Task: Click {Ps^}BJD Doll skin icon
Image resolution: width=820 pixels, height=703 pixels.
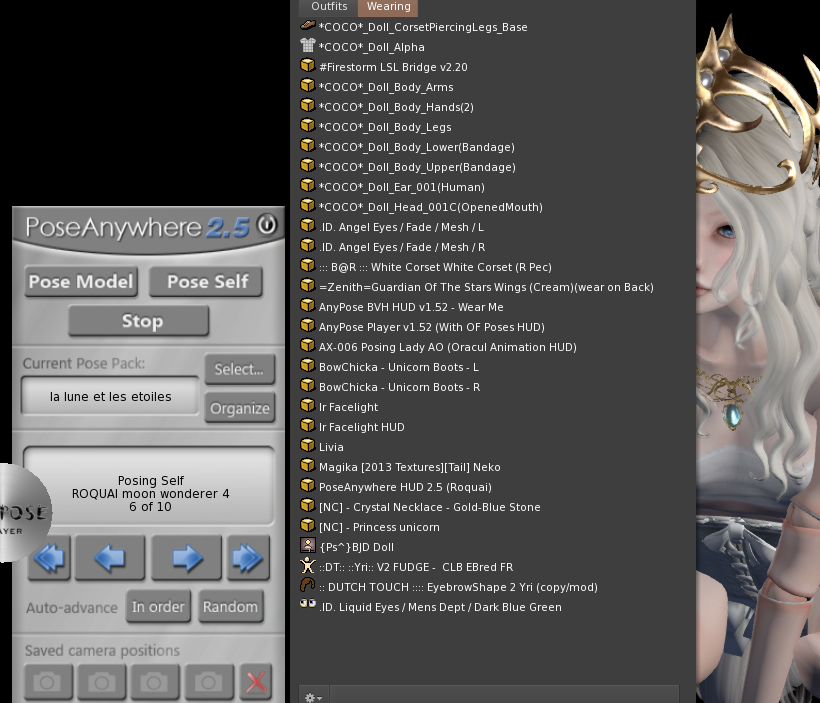Action: pyautogui.click(x=308, y=546)
